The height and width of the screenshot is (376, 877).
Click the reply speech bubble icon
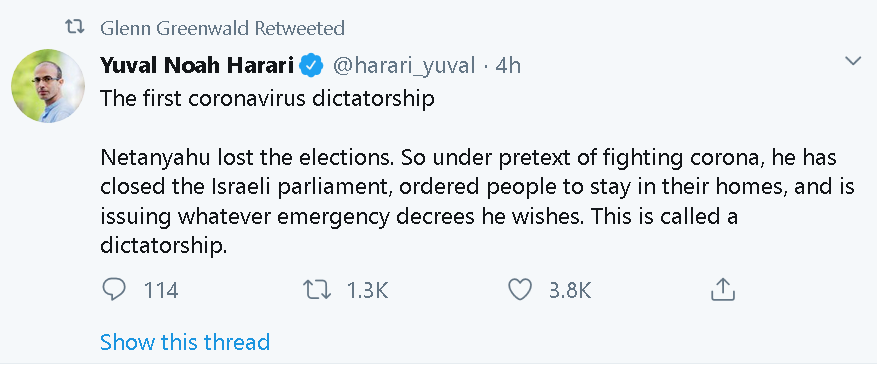point(115,290)
